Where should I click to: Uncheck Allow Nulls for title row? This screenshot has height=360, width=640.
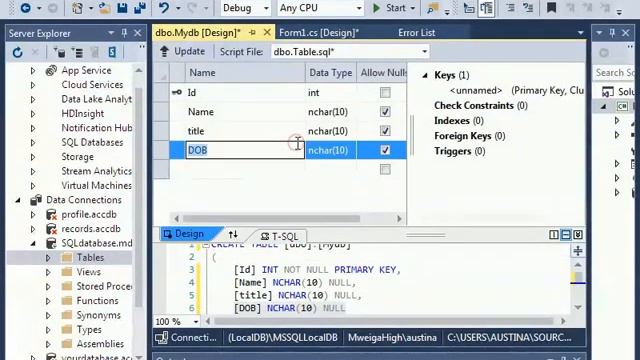385,131
